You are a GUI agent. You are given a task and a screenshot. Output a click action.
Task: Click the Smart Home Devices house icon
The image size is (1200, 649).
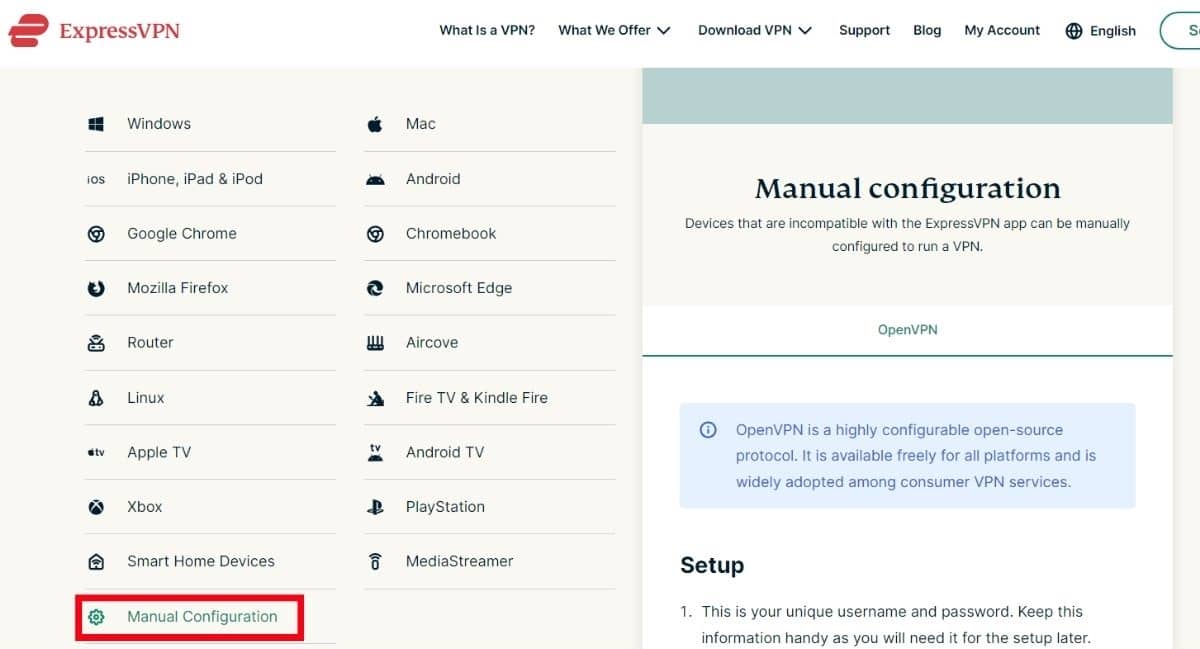[x=96, y=562]
